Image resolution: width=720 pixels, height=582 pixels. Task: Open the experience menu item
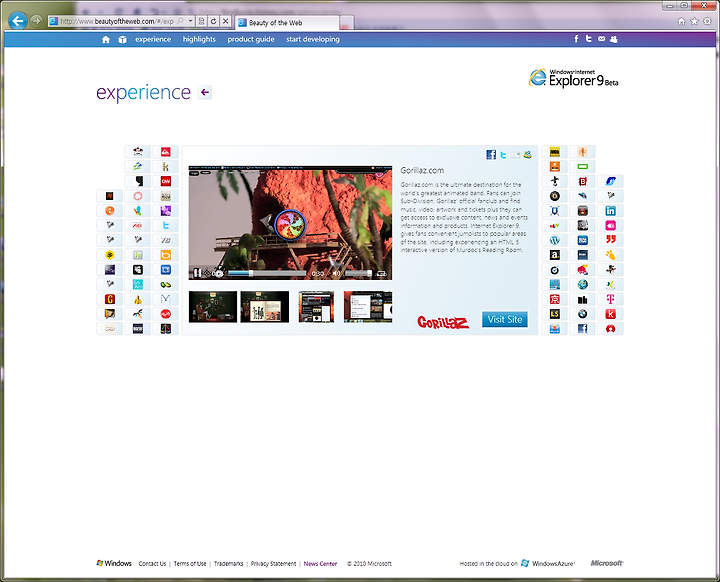click(x=153, y=40)
